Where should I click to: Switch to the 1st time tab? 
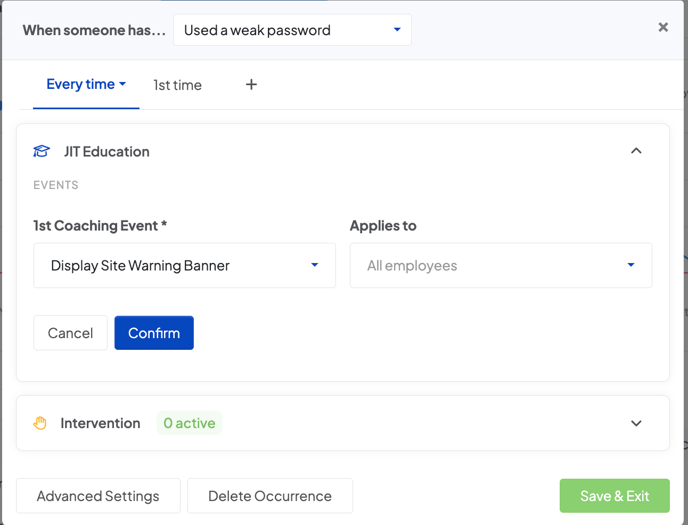(177, 85)
